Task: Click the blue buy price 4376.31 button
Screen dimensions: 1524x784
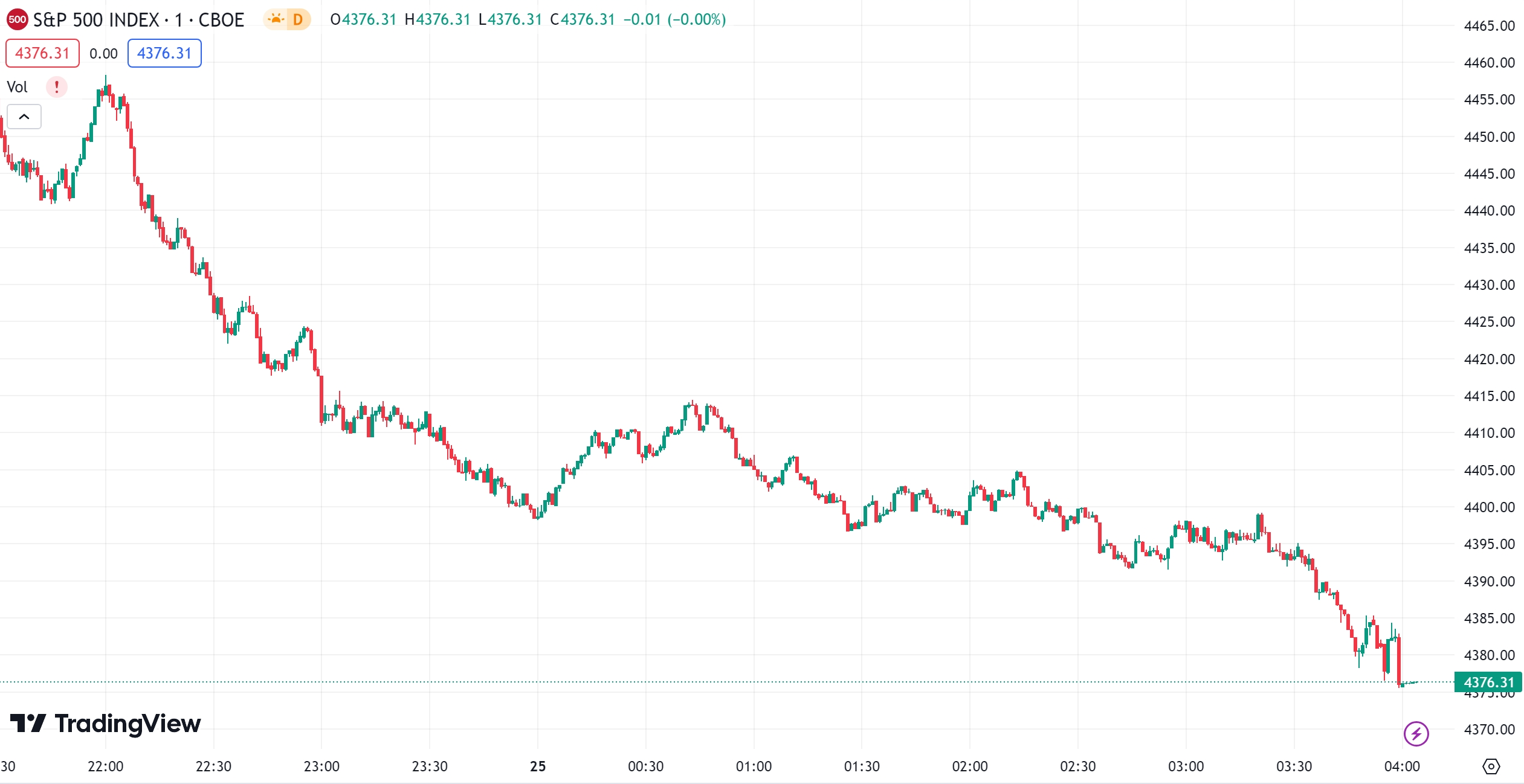Action: click(164, 53)
